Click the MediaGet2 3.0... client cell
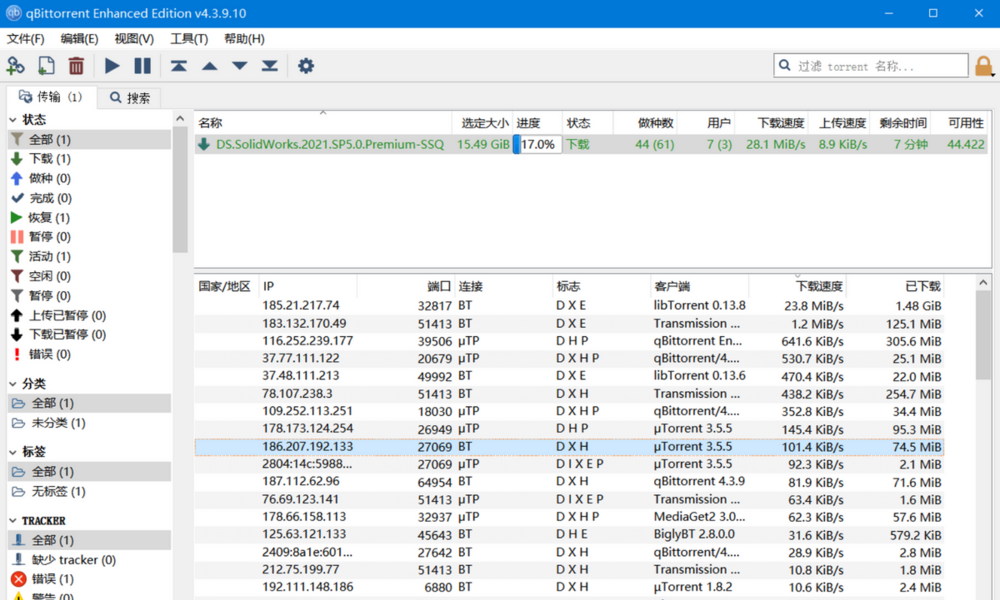Image resolution: width=1000 pixels, height=600 pixels. (699, 517)
